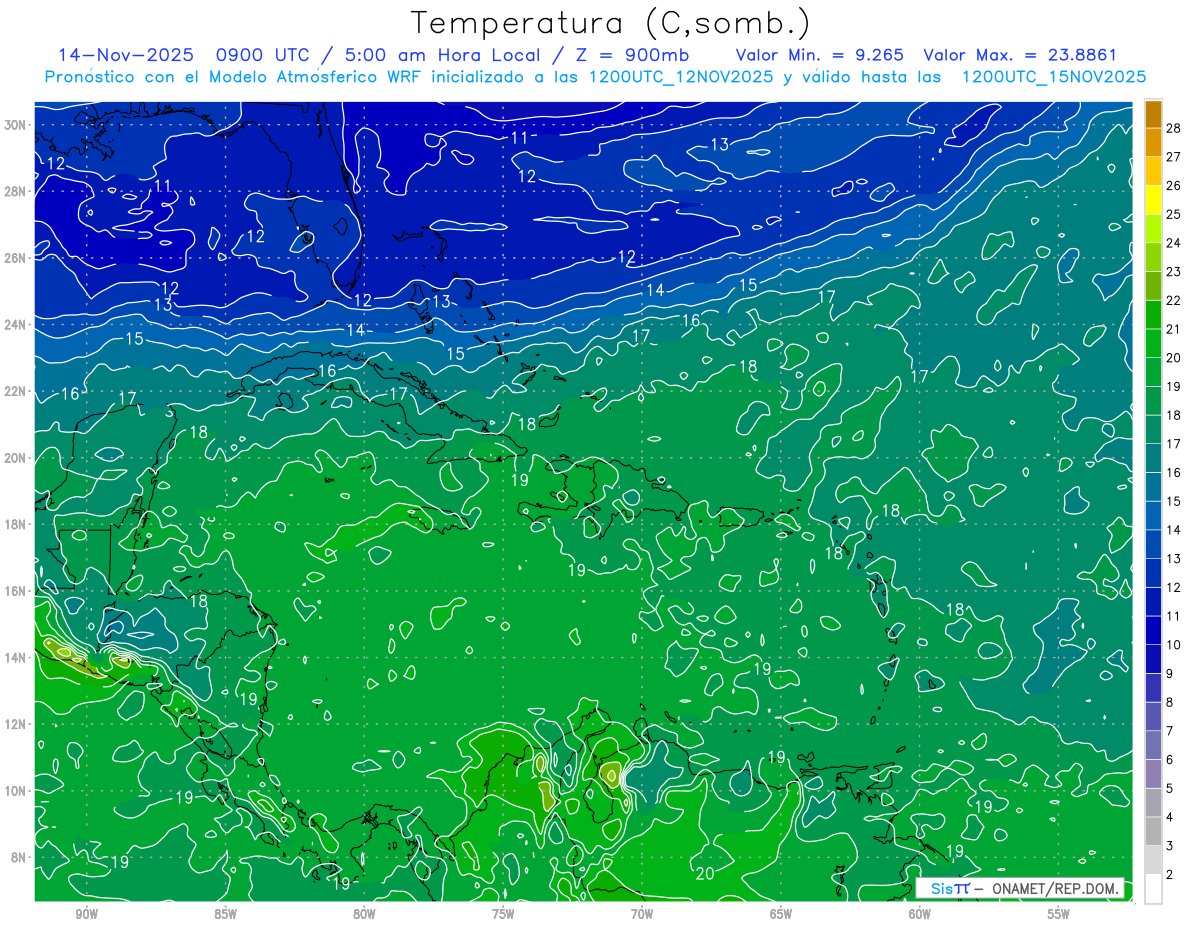
Task: Click the color scale label "2"
Action: coord(1170,874)
